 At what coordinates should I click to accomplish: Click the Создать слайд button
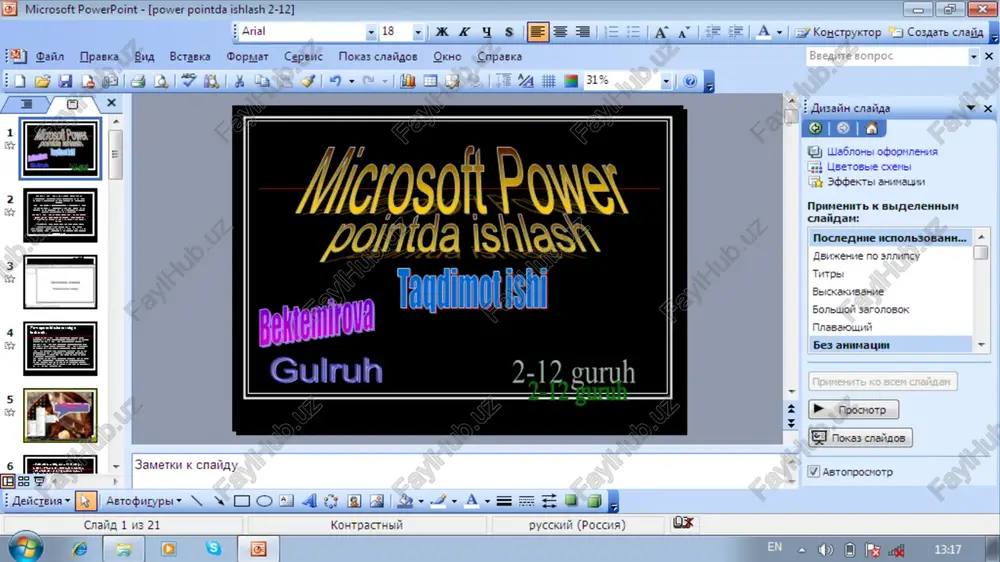tap(936, 32)
